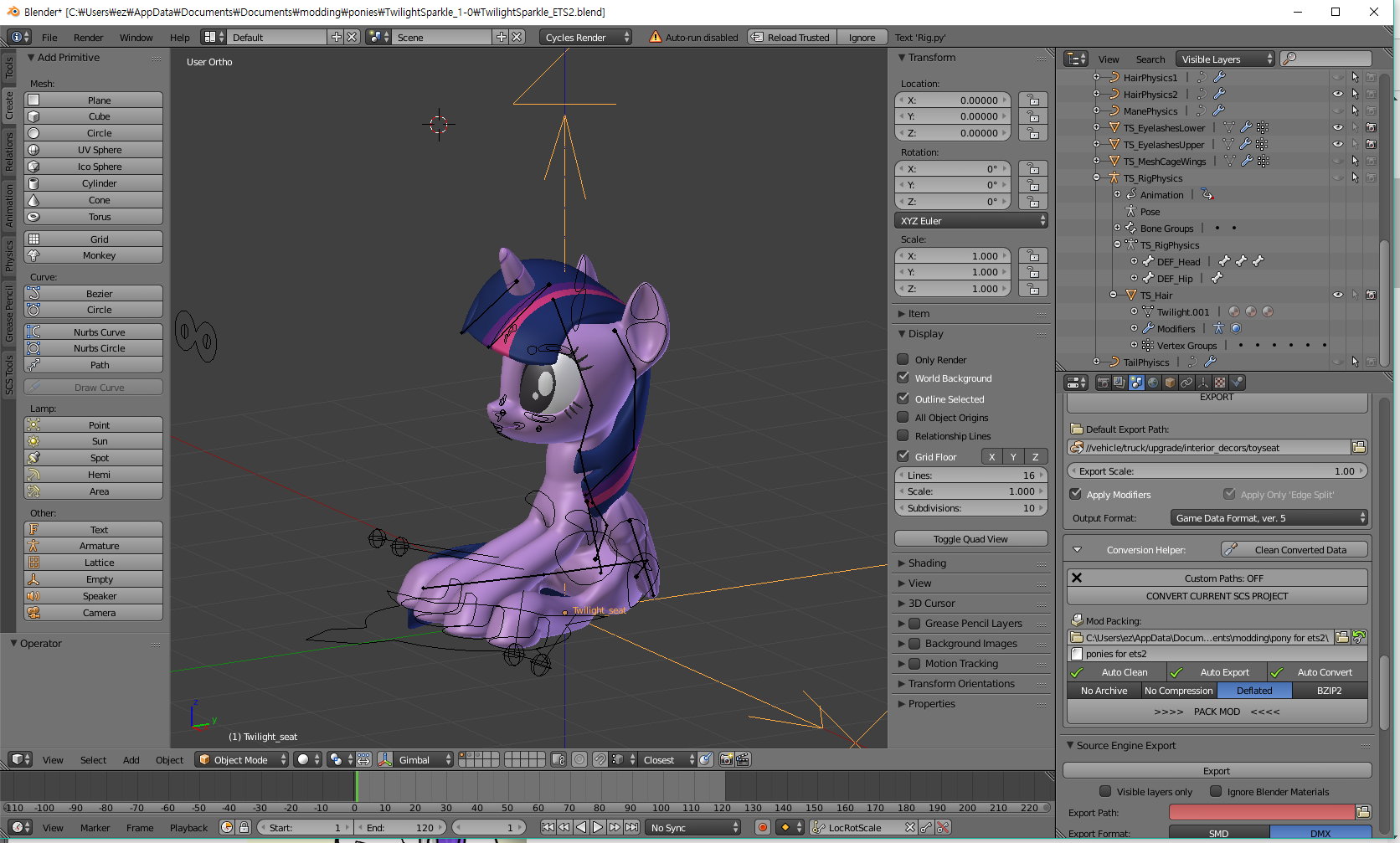Open the No Sync dropdown in timeline
This screenshot has height=843, width=1400.
point(694,827)
